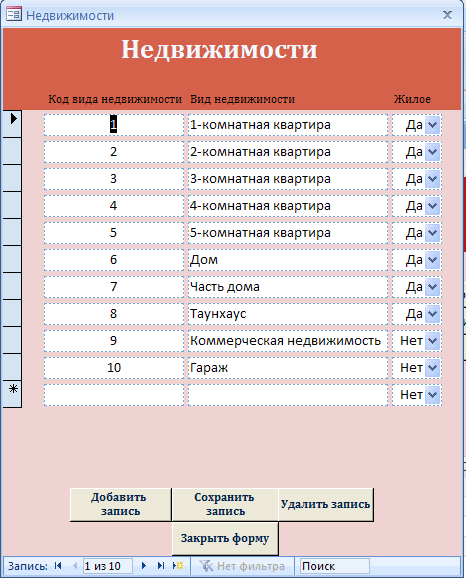This screenshot has width=466, height=578.
Task: Click the 'Недвижимости' form header title
Action: coord(219,49)
